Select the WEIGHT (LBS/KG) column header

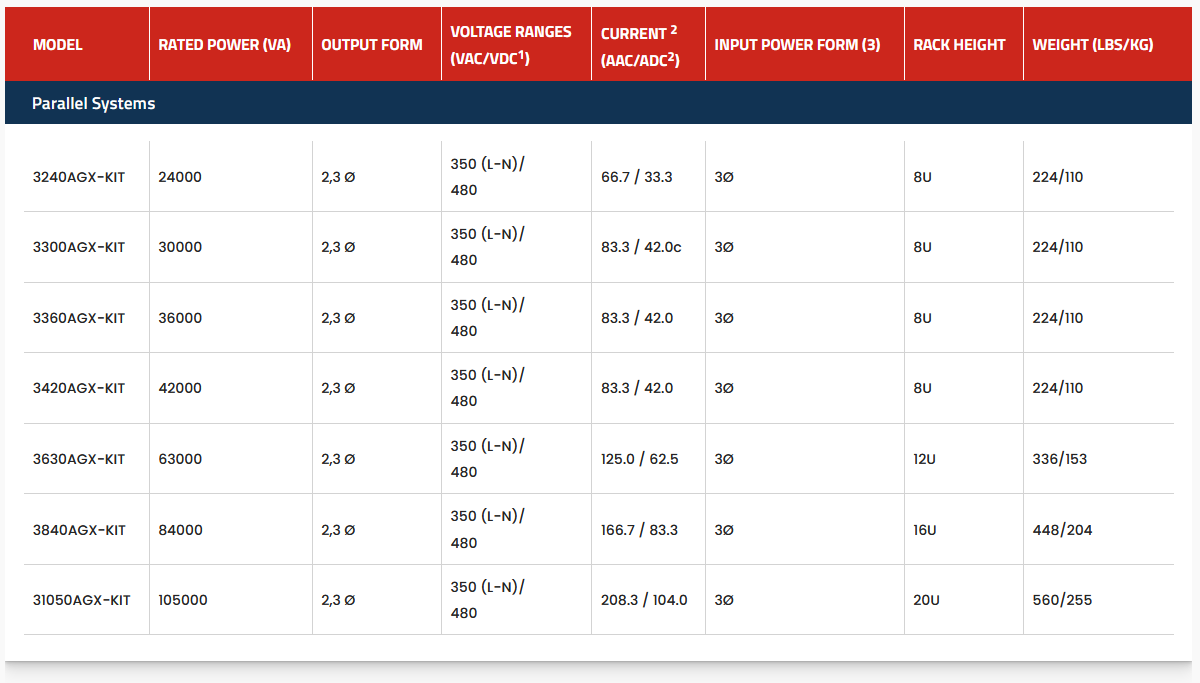coord(1092,45)
